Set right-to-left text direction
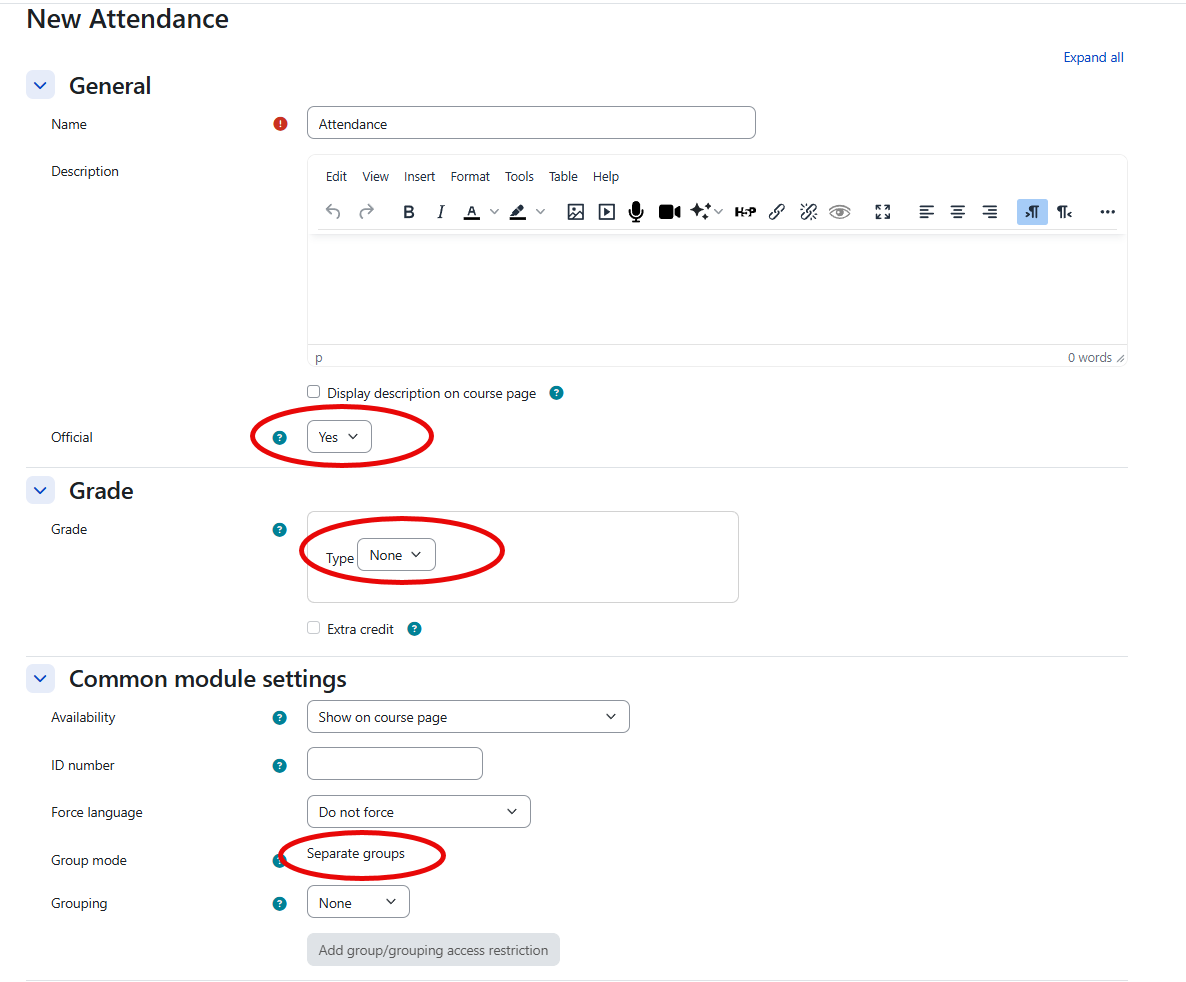The height and width of the screenshot is (982, 1186). (x=1064, y=212)
